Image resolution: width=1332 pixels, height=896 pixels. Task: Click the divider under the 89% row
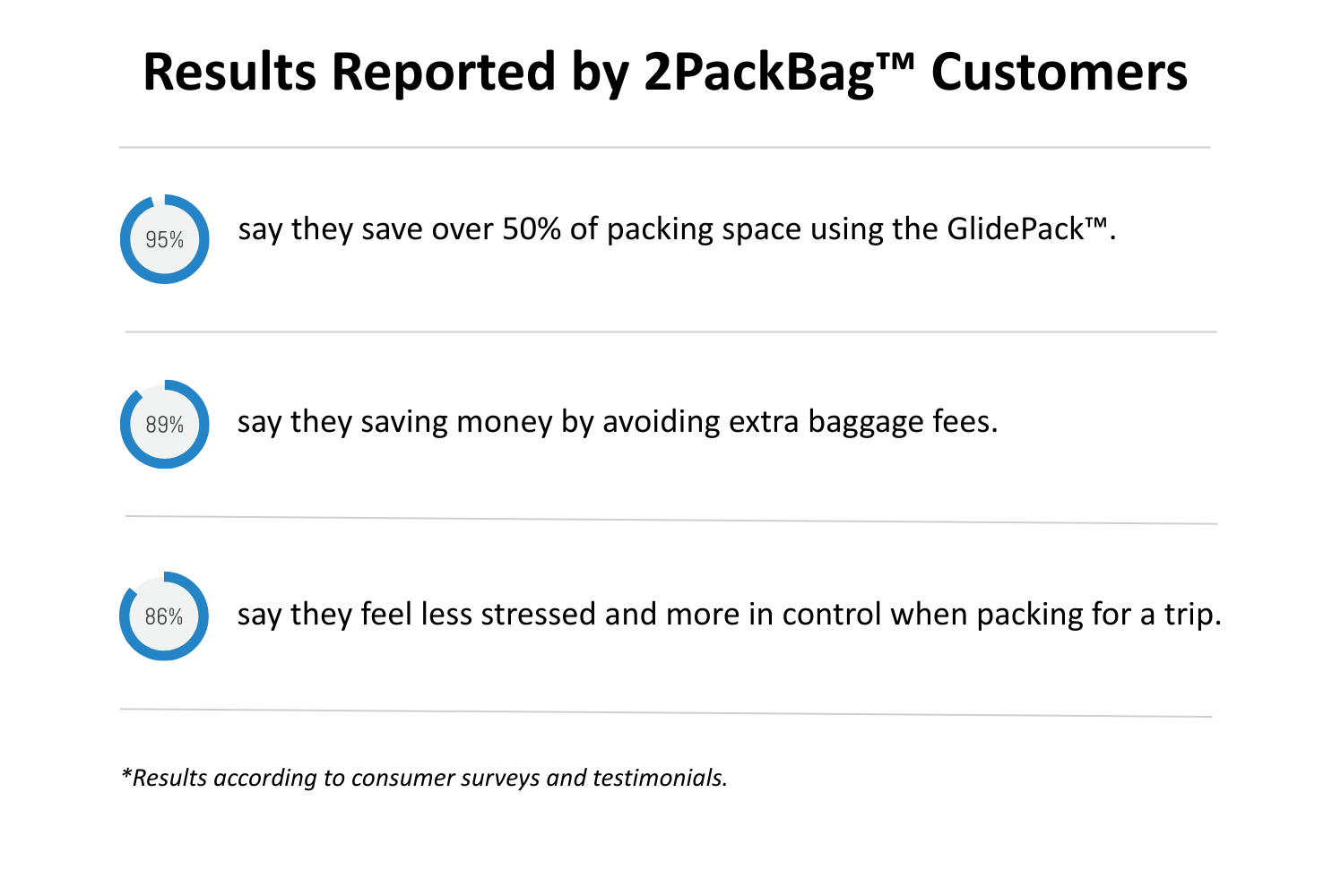(x=671, y=520)
